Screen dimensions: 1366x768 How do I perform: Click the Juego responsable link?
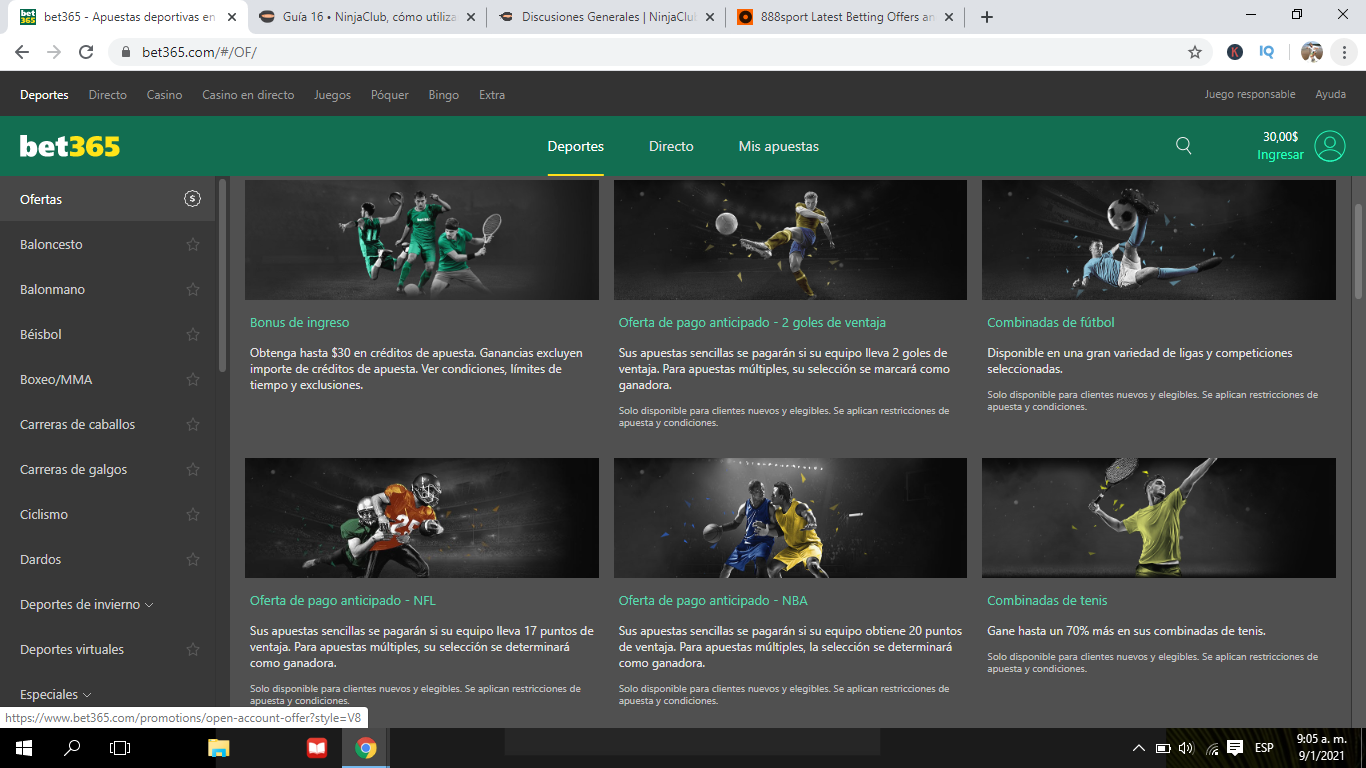pos(1250,95)
